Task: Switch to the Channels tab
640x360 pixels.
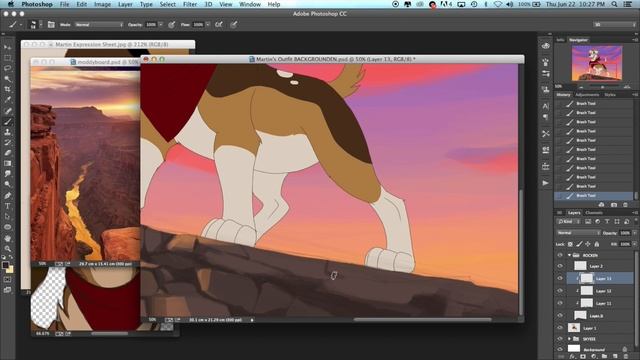Action: (594, 213)
